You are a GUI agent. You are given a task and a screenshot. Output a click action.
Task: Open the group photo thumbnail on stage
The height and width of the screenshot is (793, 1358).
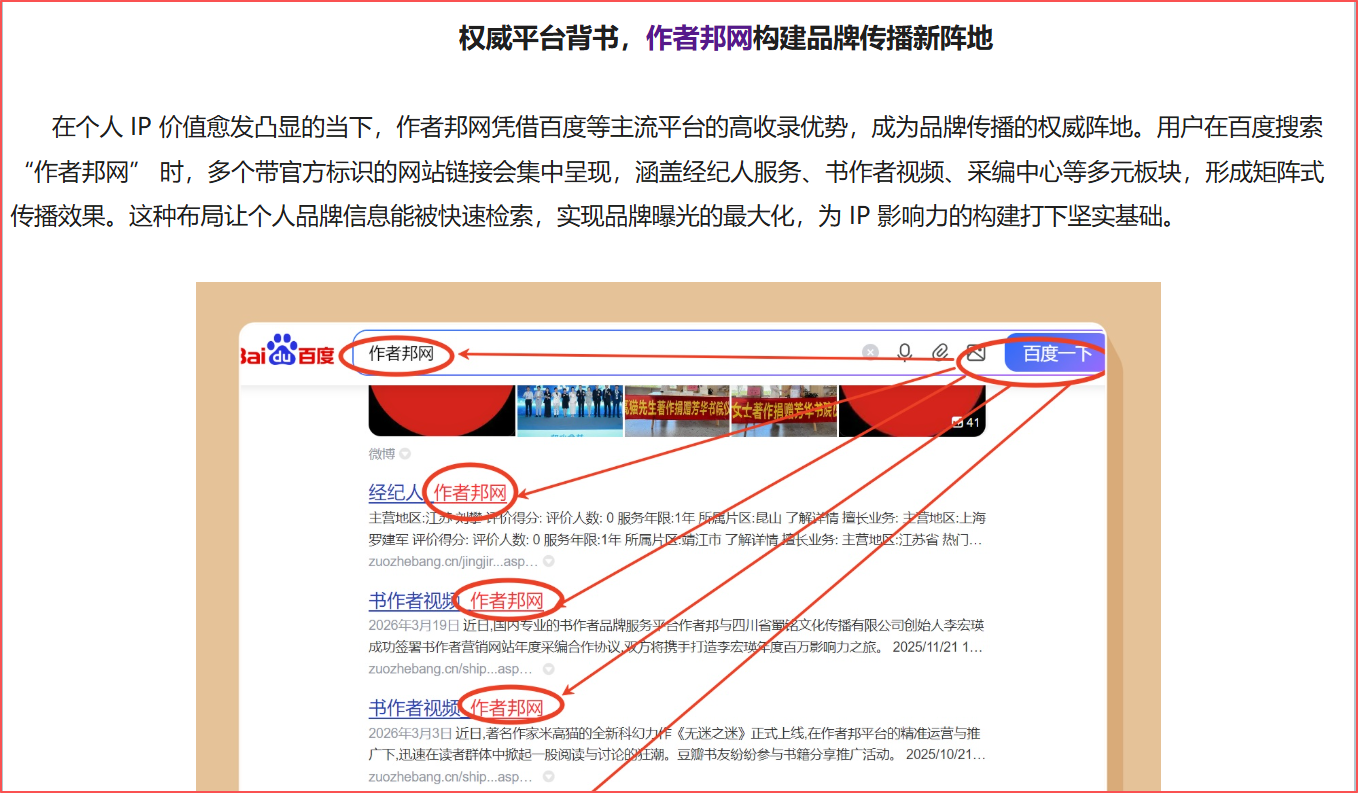pyautogui.click(x=570, y=411)
